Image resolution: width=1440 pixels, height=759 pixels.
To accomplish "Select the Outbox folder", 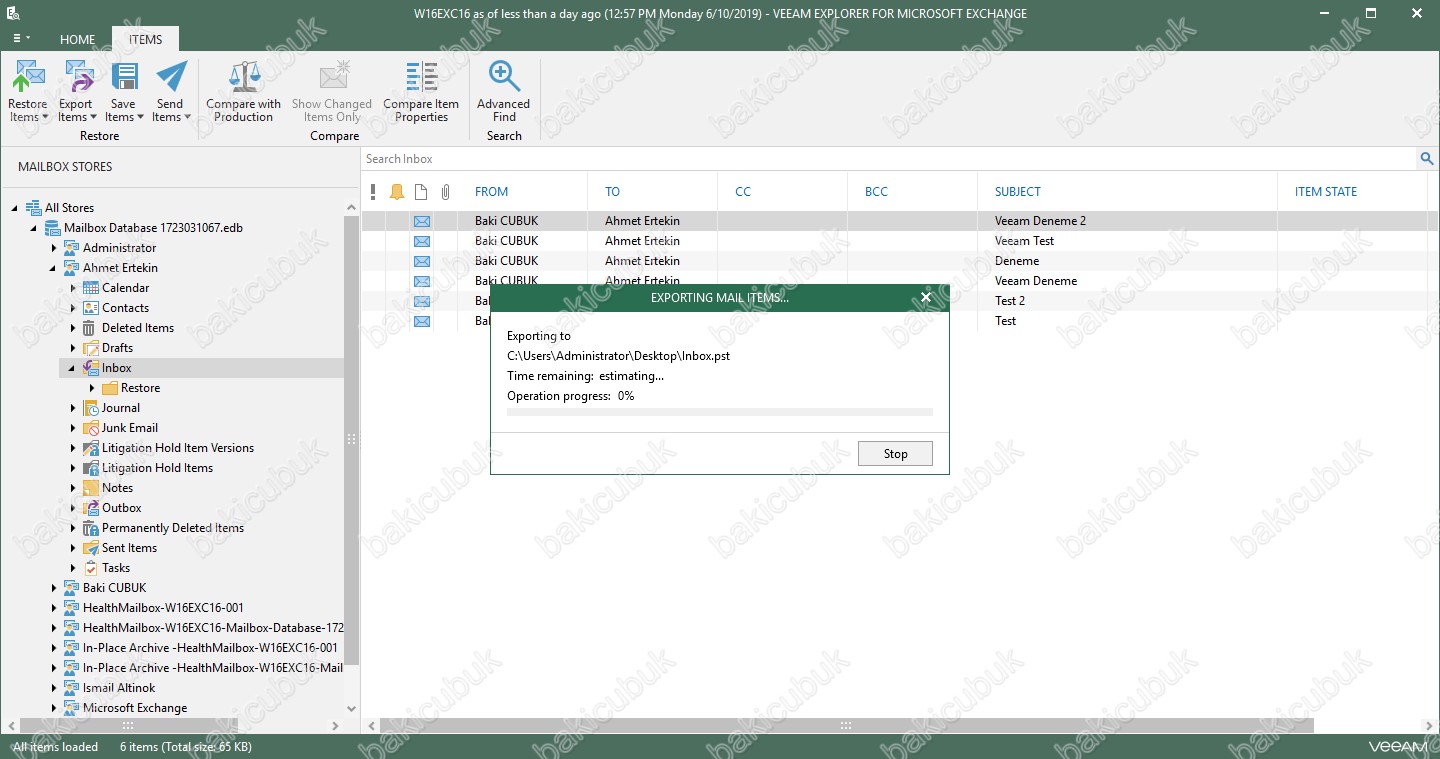I will [122, 508].
